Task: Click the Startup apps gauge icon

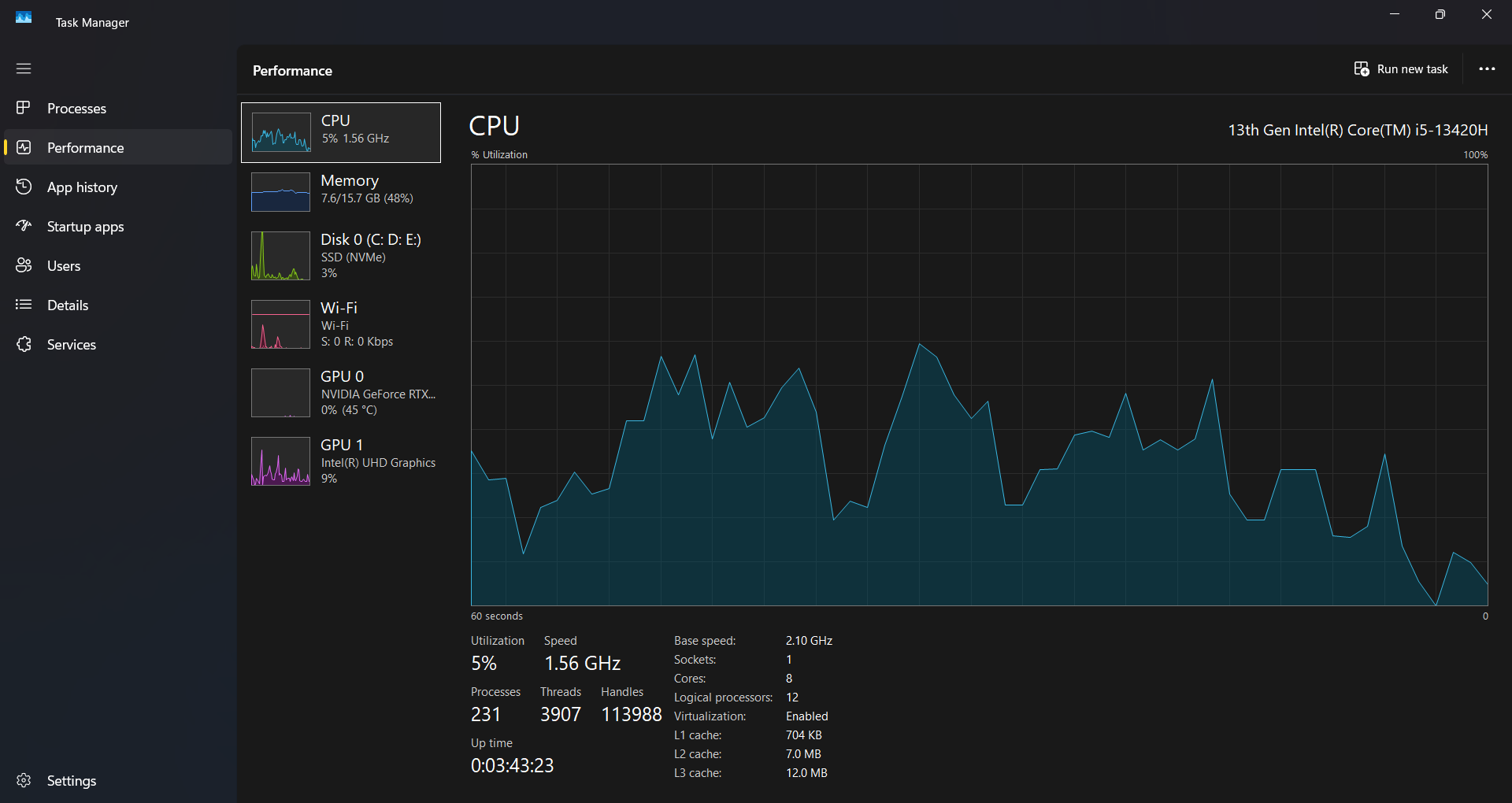Action: coord(24,226)
